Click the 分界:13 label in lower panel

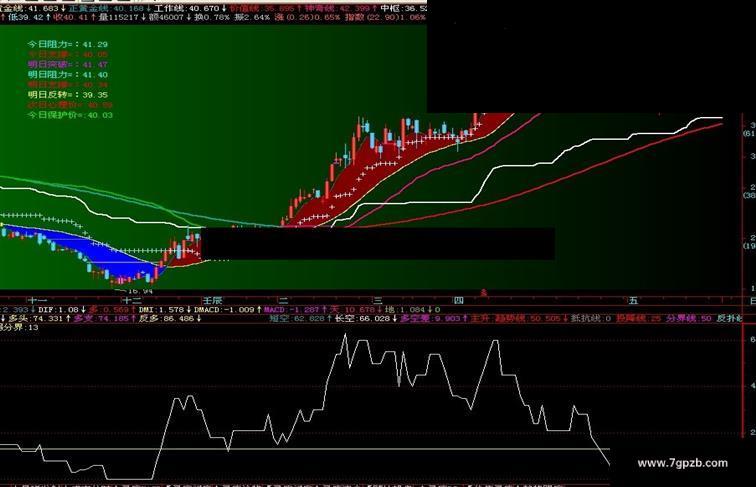point(19,327)
